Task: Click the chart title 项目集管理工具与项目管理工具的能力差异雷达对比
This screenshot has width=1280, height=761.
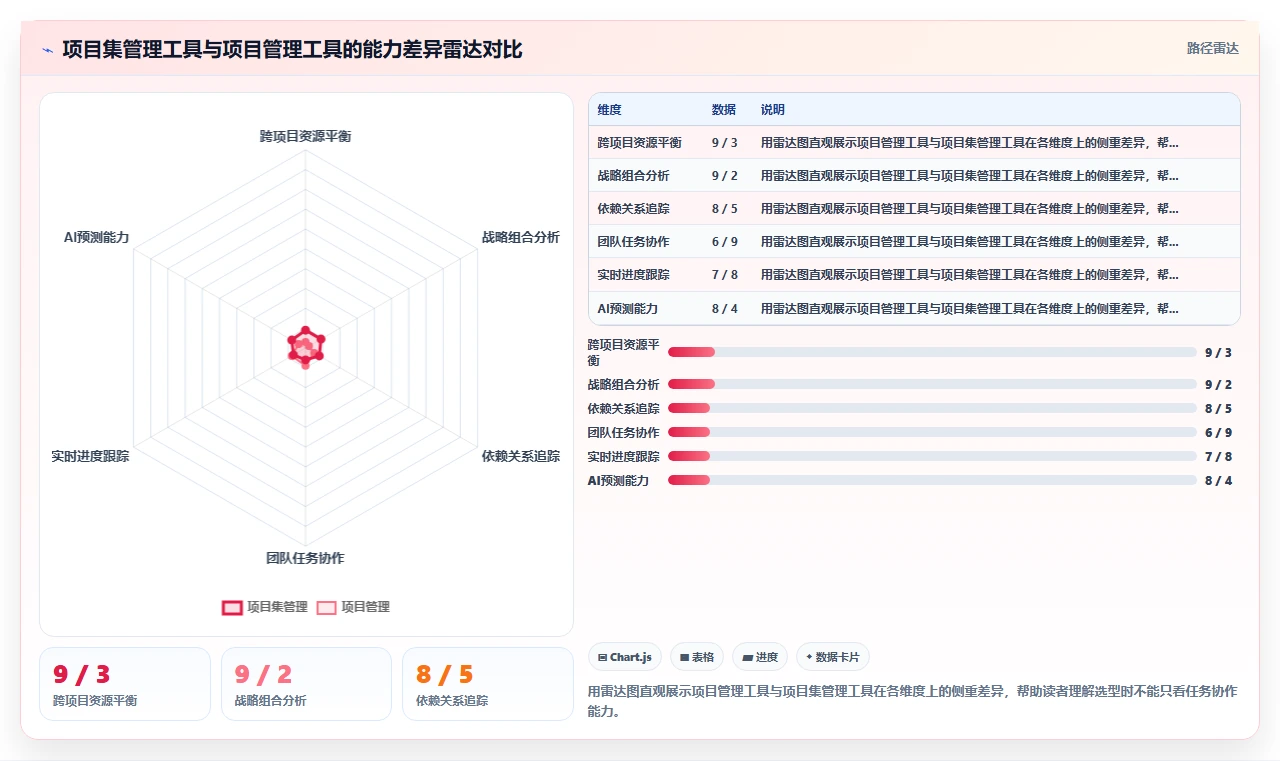Action: pyautogui.click(x=292, y=49)
